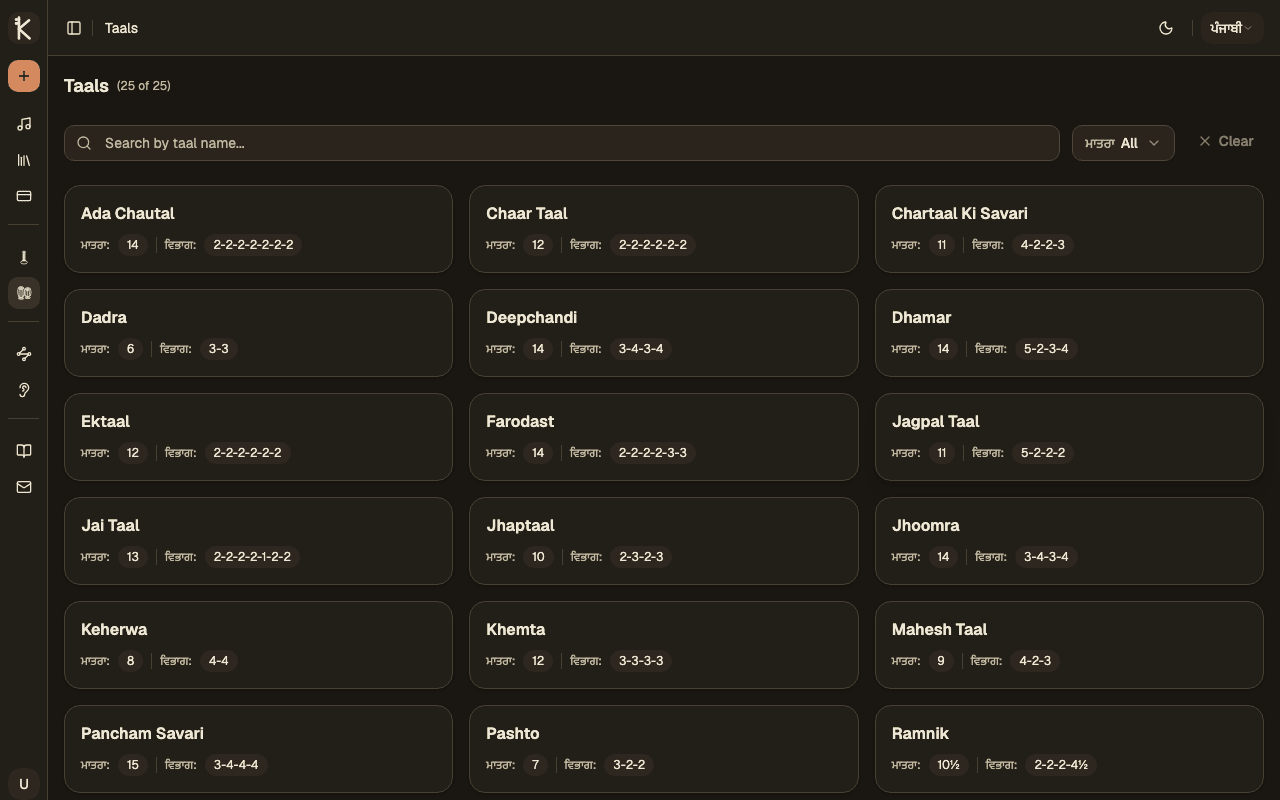1280x800 pixels.
Task: Click the 2-2-2-4½ division badge
Action: (x=1061, y=765)
